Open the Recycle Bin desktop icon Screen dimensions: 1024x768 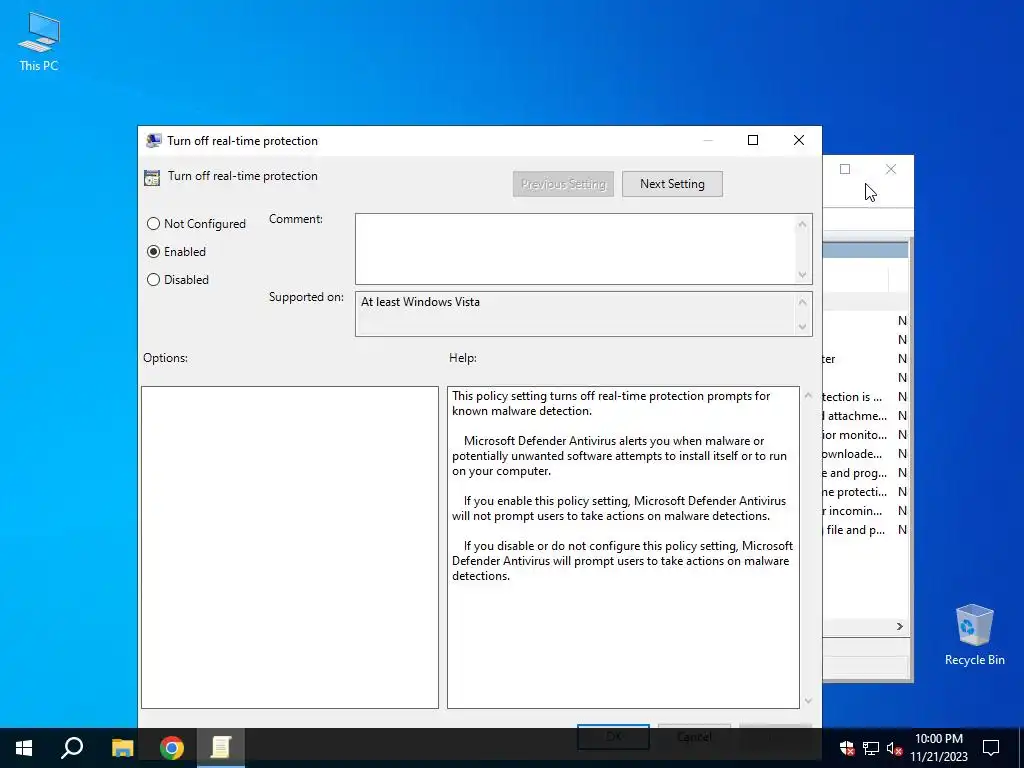click(x=974, y=635)
